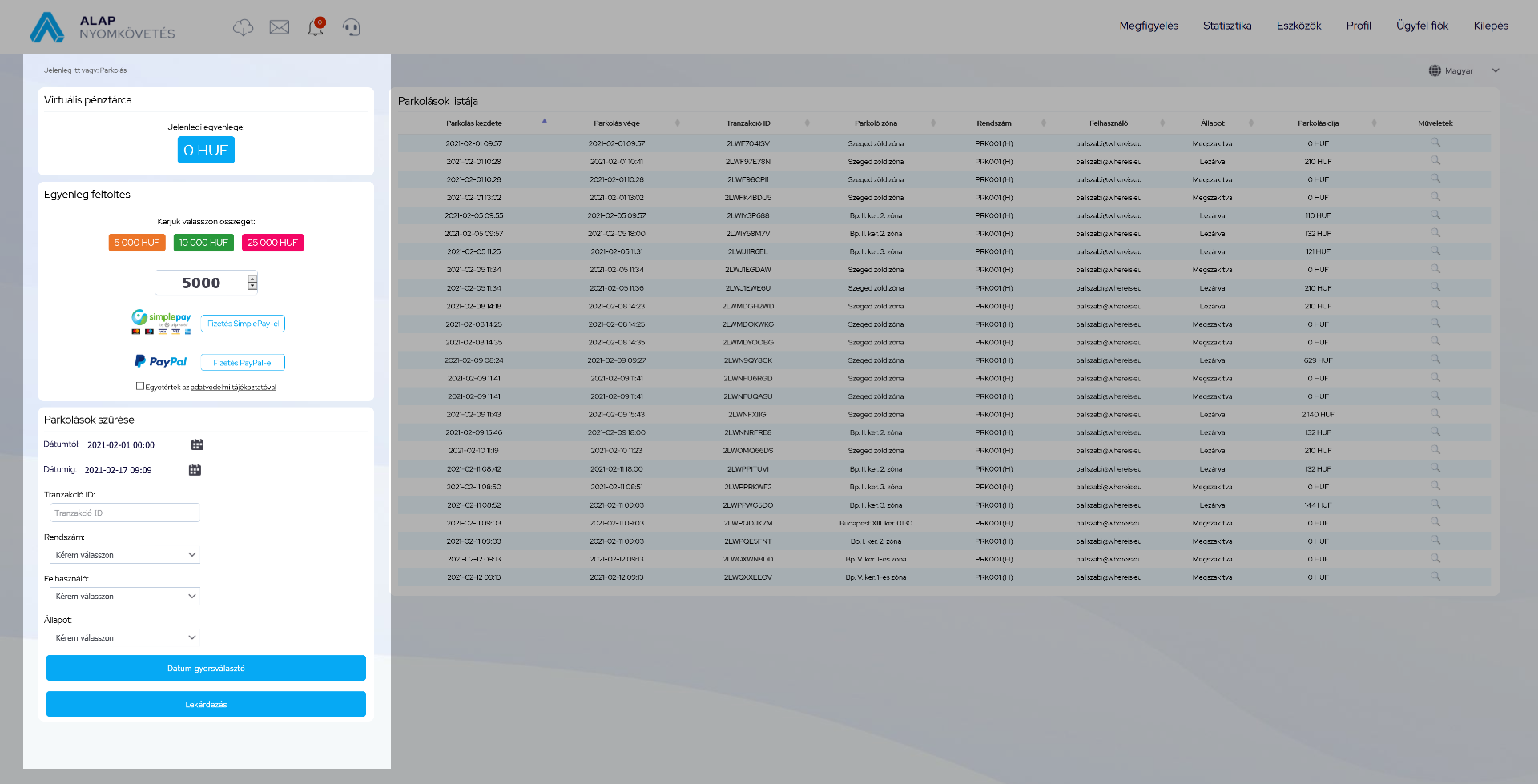Click the globe language icon
The height and width of the screenshot is (784, 1538).
(1435, 70)
